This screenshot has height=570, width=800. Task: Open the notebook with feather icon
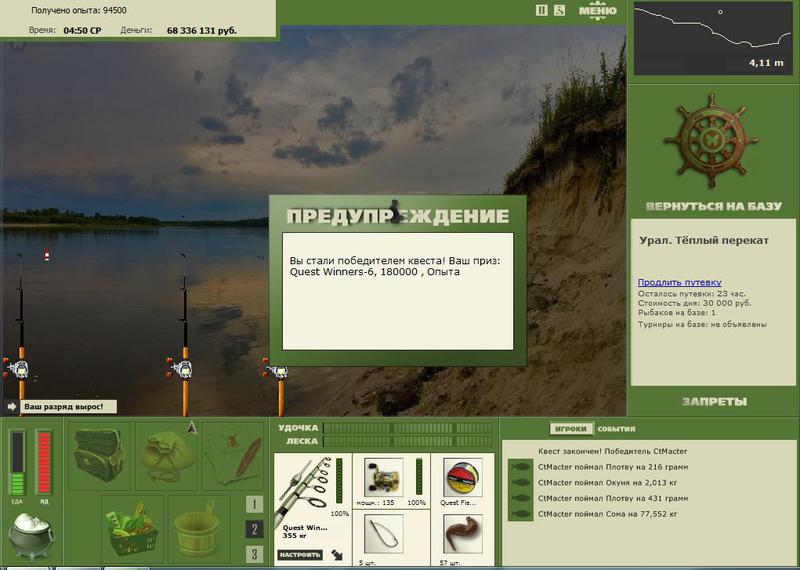[x=232, y=456]
